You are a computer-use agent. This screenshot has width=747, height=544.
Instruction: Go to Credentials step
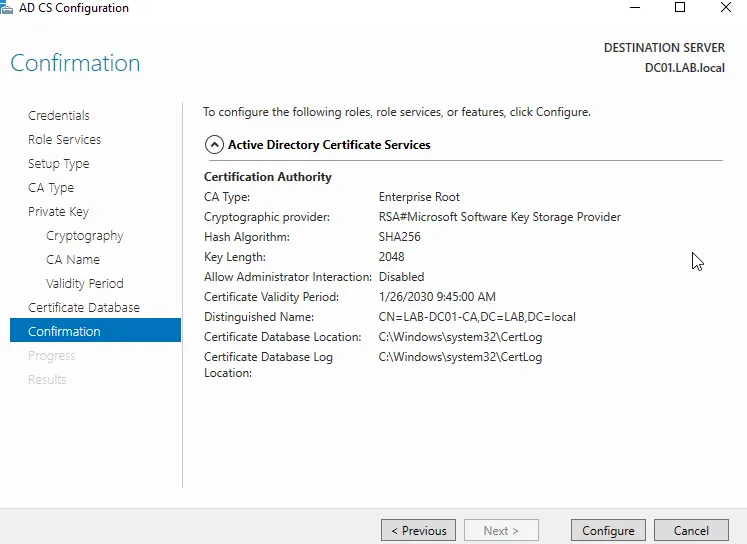(59, 115)
